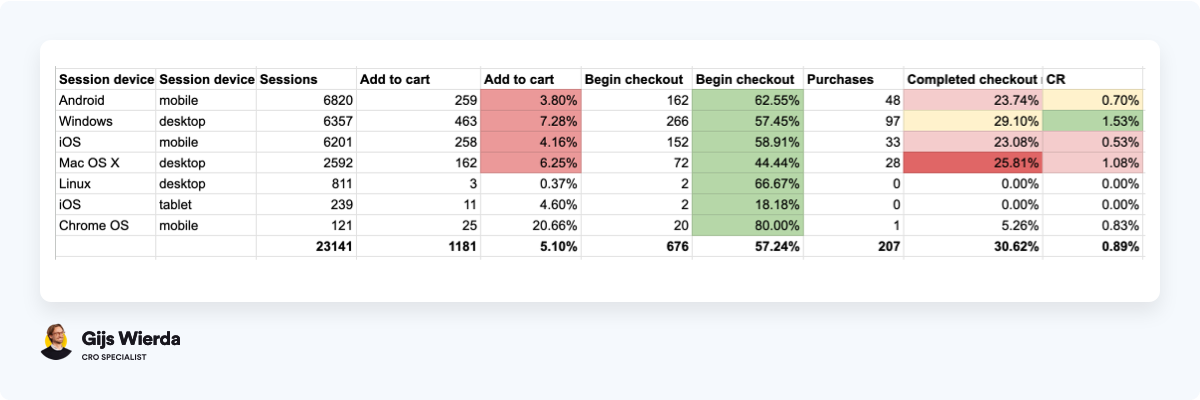
Task: Select the total 0.89% CR cell
Action: (1092, 246)
